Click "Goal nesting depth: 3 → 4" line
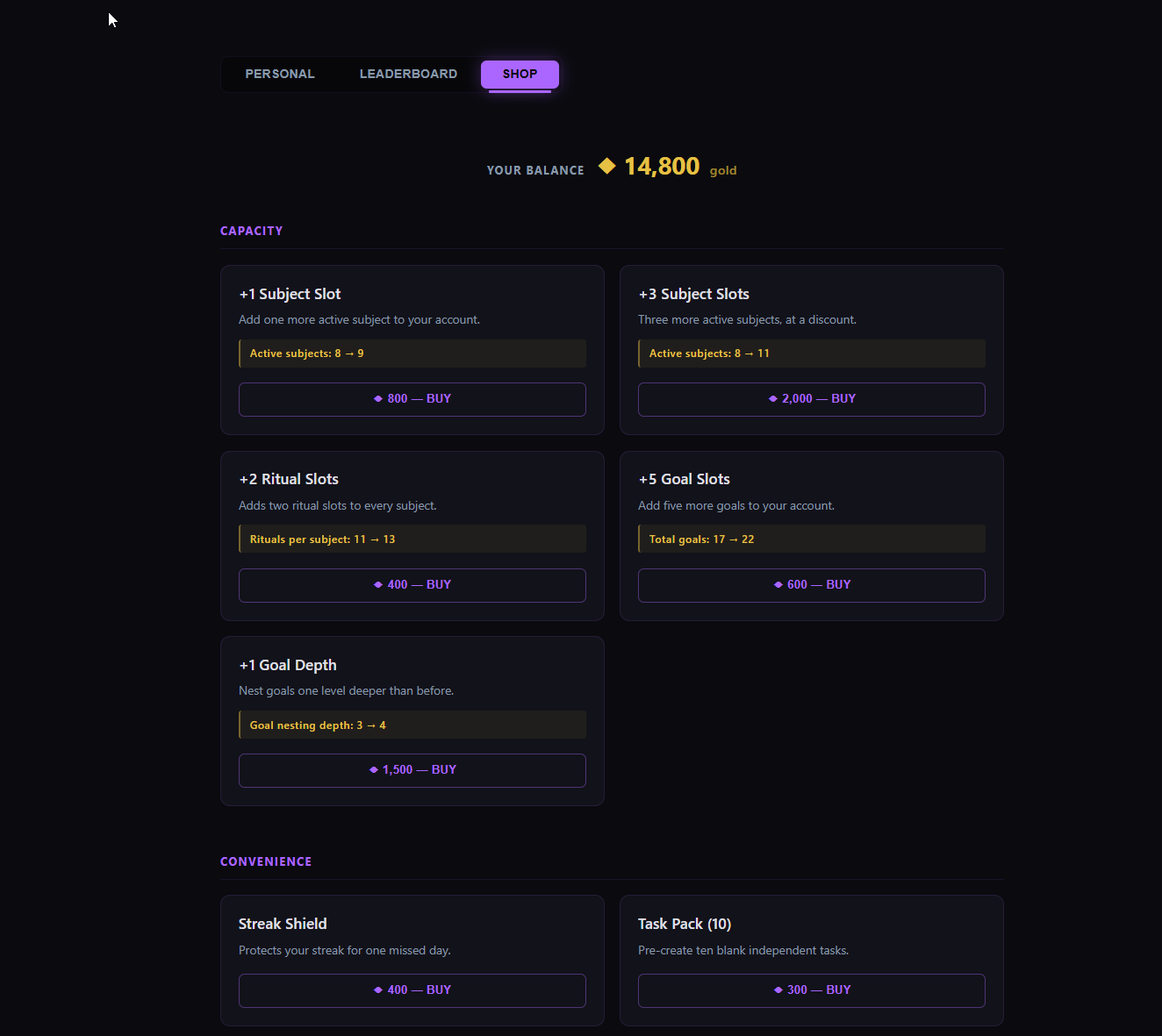The width and height of the screenshot is (1162, 1036). click(x=412, y=725)
